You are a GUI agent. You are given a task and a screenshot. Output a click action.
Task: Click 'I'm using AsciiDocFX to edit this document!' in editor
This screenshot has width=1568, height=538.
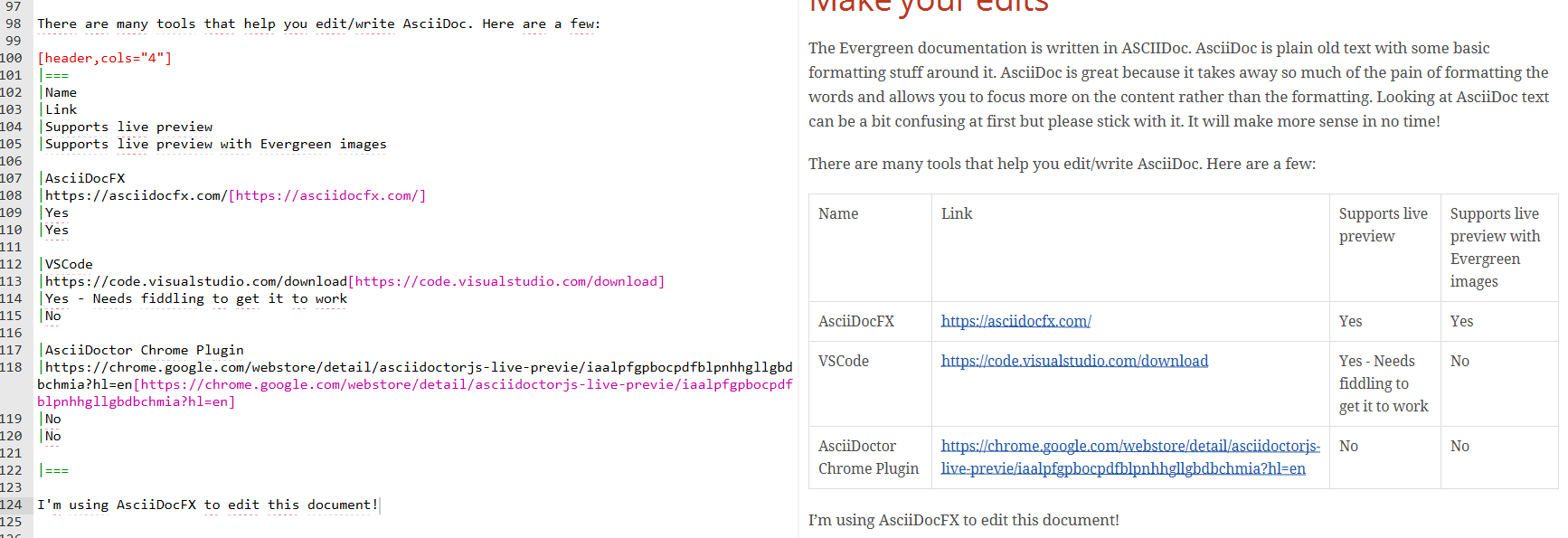[x=207, y=505]
